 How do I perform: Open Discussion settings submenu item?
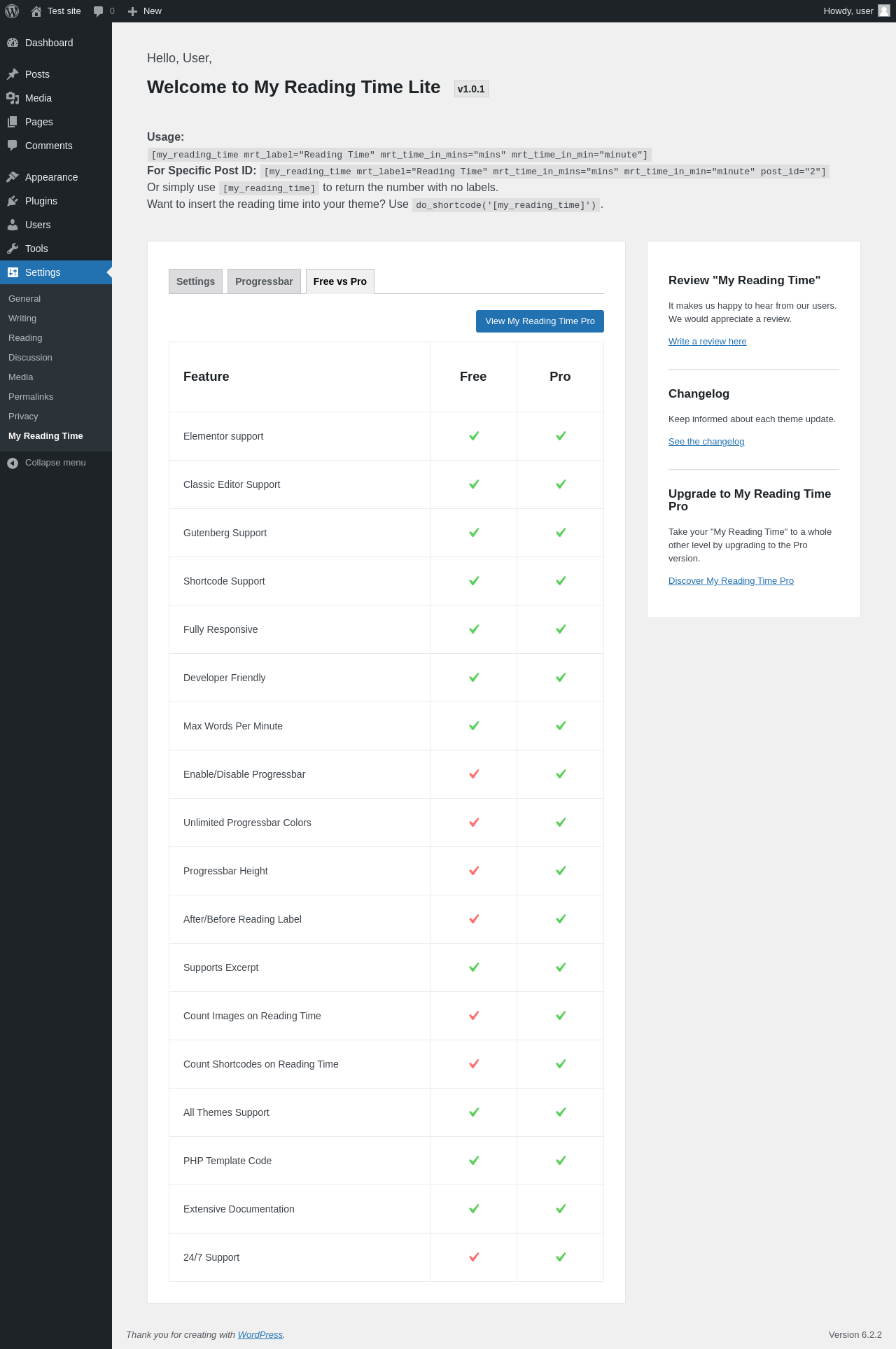[30, 358]
